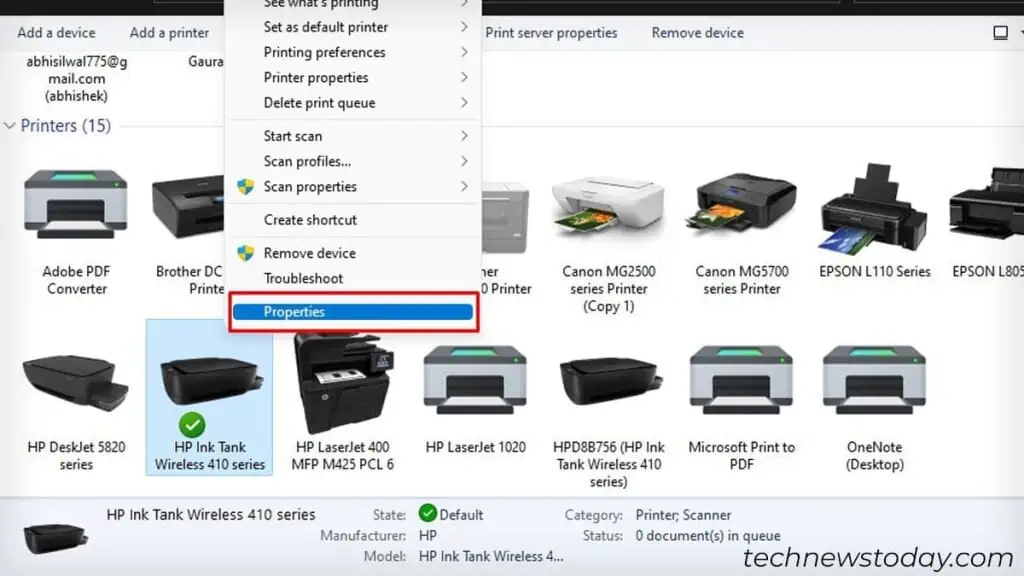
Task: Click the Print server properties button
Action: tap(552, 32)
